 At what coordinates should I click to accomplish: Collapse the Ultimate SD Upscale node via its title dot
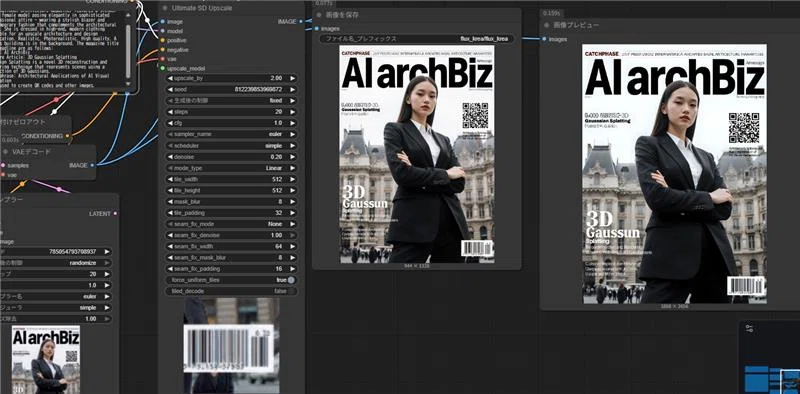[x=165, y=8]
